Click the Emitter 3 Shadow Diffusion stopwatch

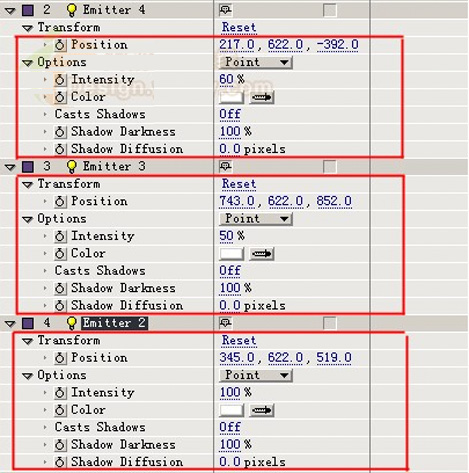tap(60, 305)
